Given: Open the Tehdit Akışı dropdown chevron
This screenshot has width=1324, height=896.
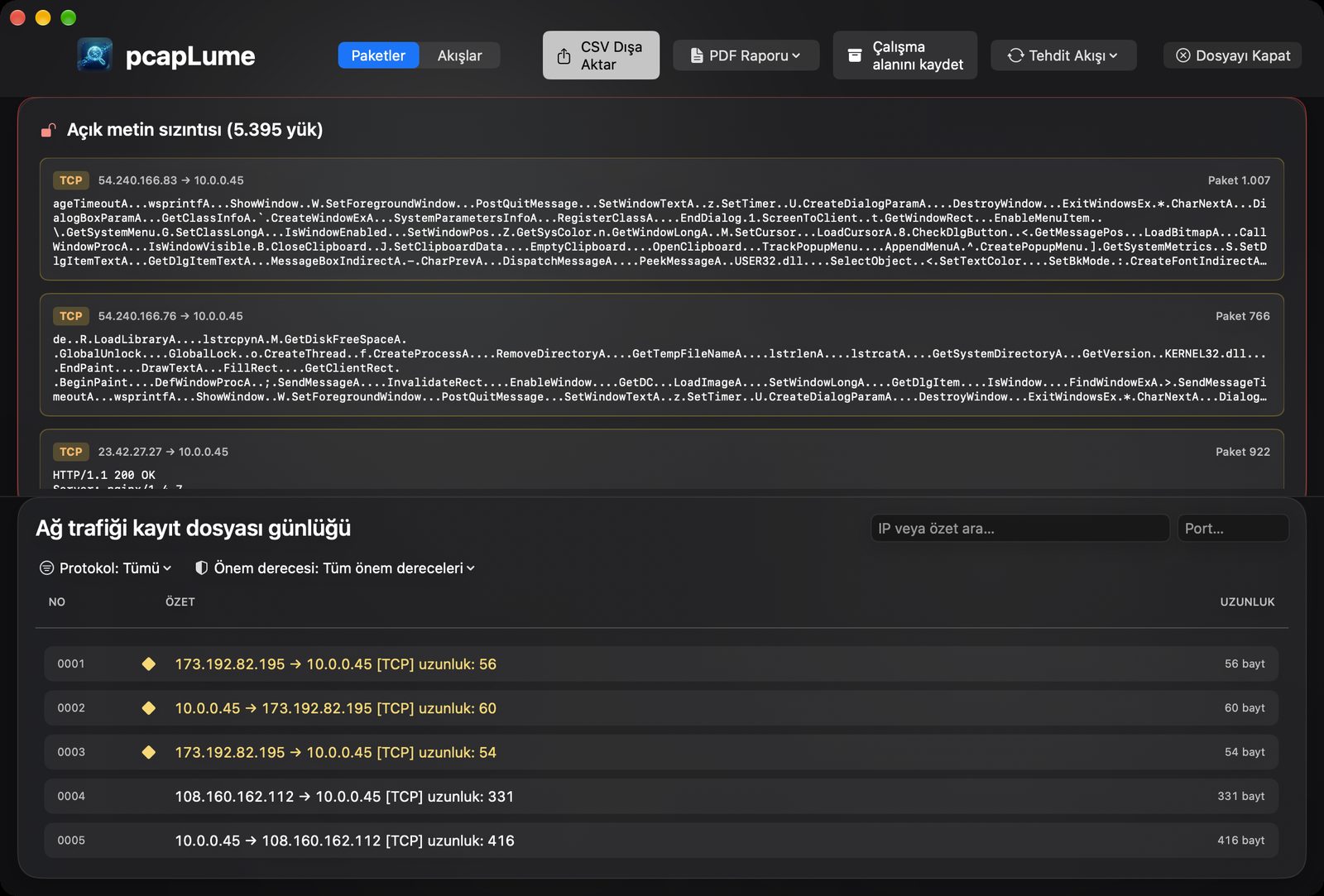Looking at the screenshot, I should tap(1113, 55).
